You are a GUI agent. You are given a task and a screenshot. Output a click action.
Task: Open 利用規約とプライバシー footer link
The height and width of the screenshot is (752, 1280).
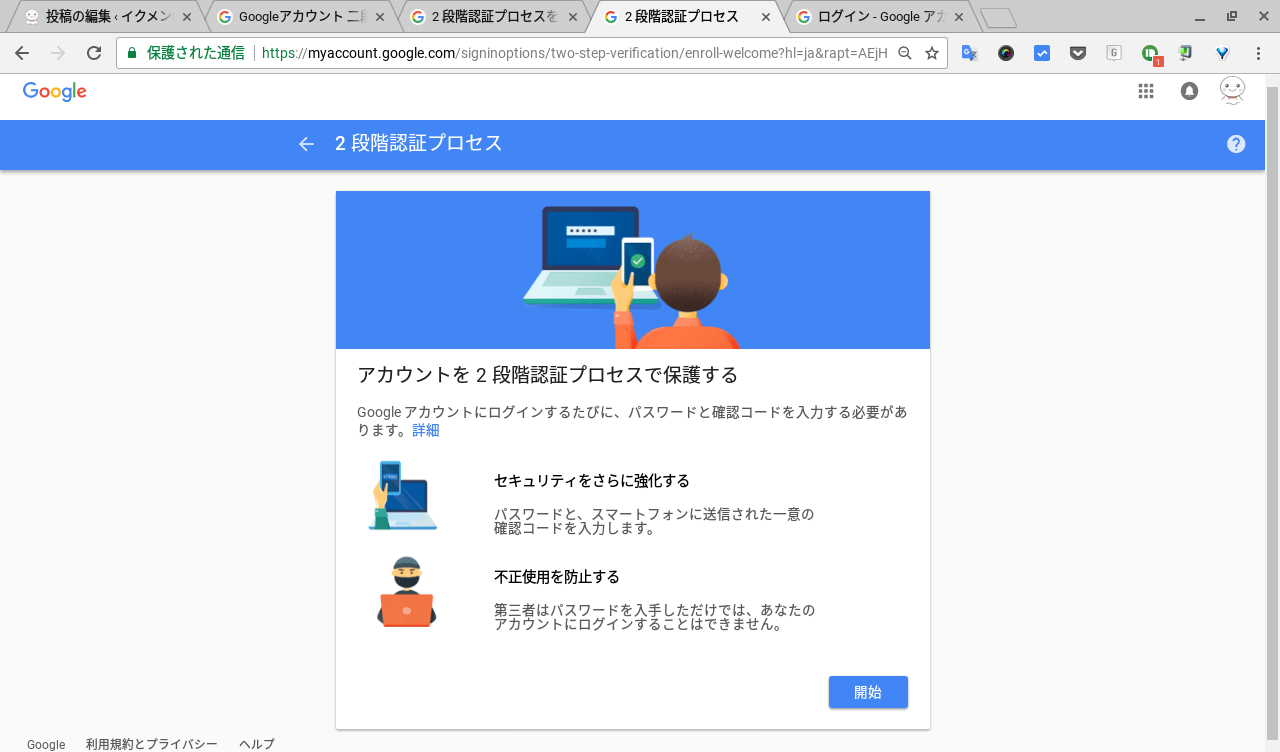[152, 744]
